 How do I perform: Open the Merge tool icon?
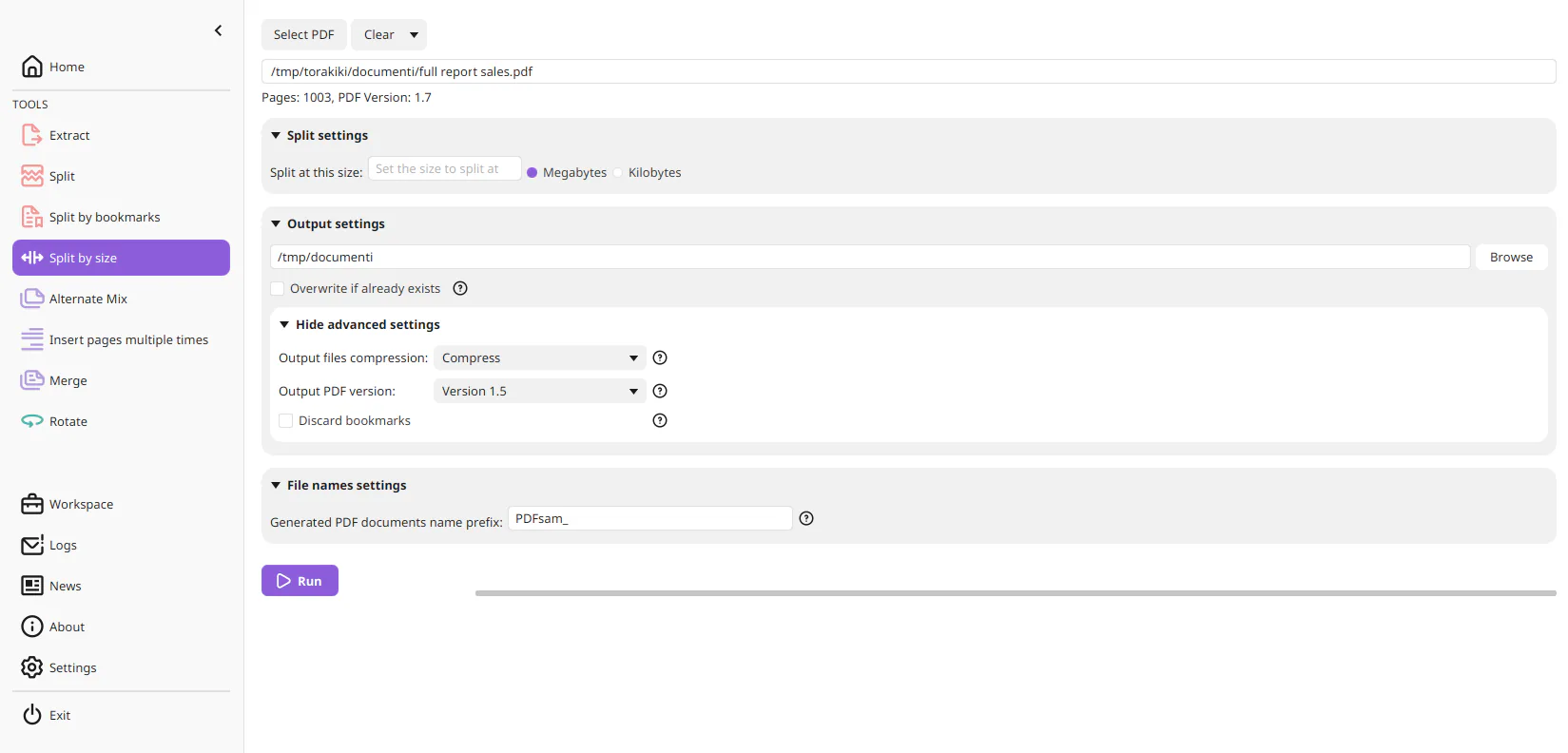coord(32,380)
